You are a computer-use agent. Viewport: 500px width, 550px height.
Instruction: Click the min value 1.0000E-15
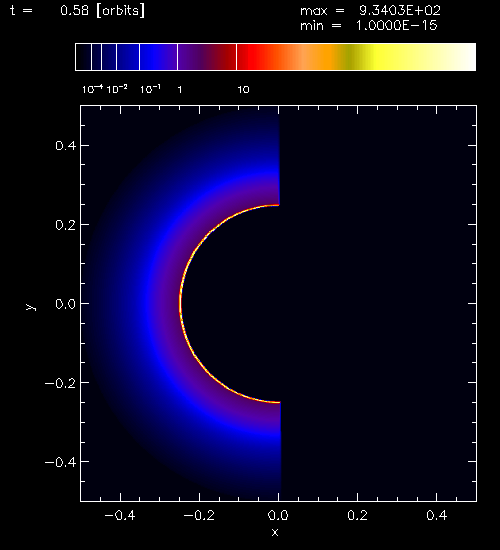click(x=397, y=26)
